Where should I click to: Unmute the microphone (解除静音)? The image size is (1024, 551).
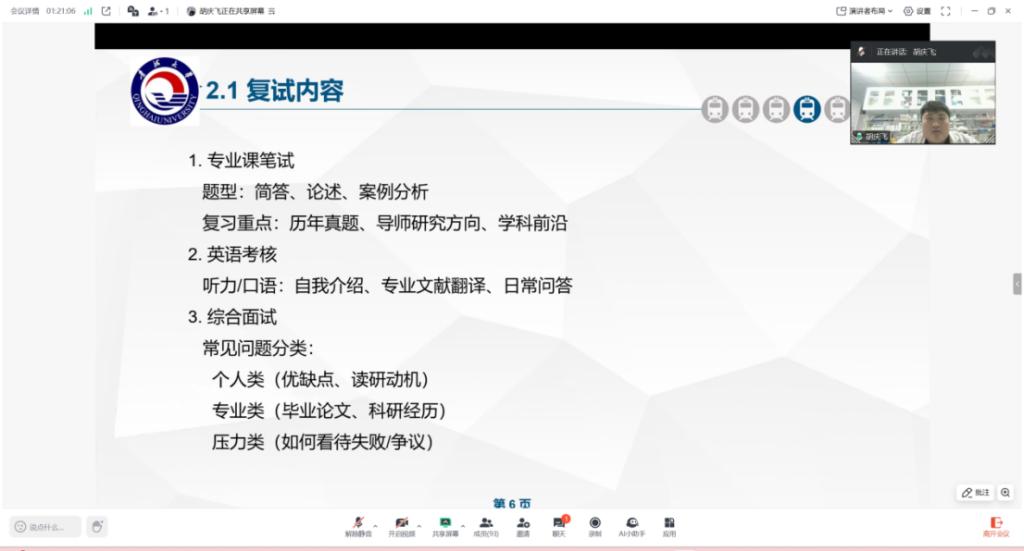[358, 525]
